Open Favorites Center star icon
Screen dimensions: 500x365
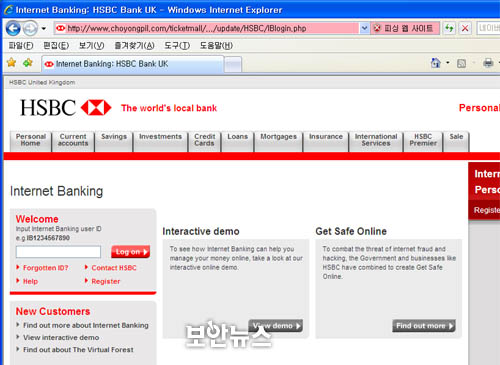(x=11, y=62)
